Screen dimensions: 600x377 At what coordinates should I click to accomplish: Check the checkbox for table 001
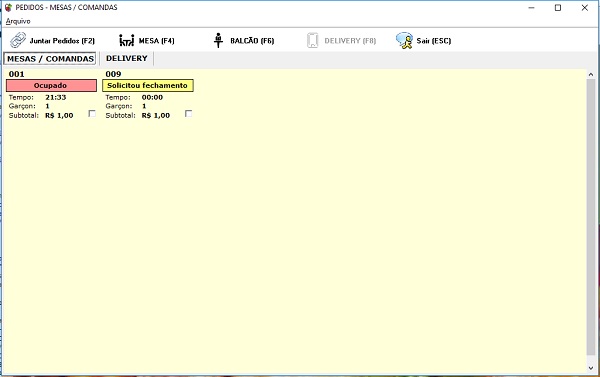coord(92,114)
